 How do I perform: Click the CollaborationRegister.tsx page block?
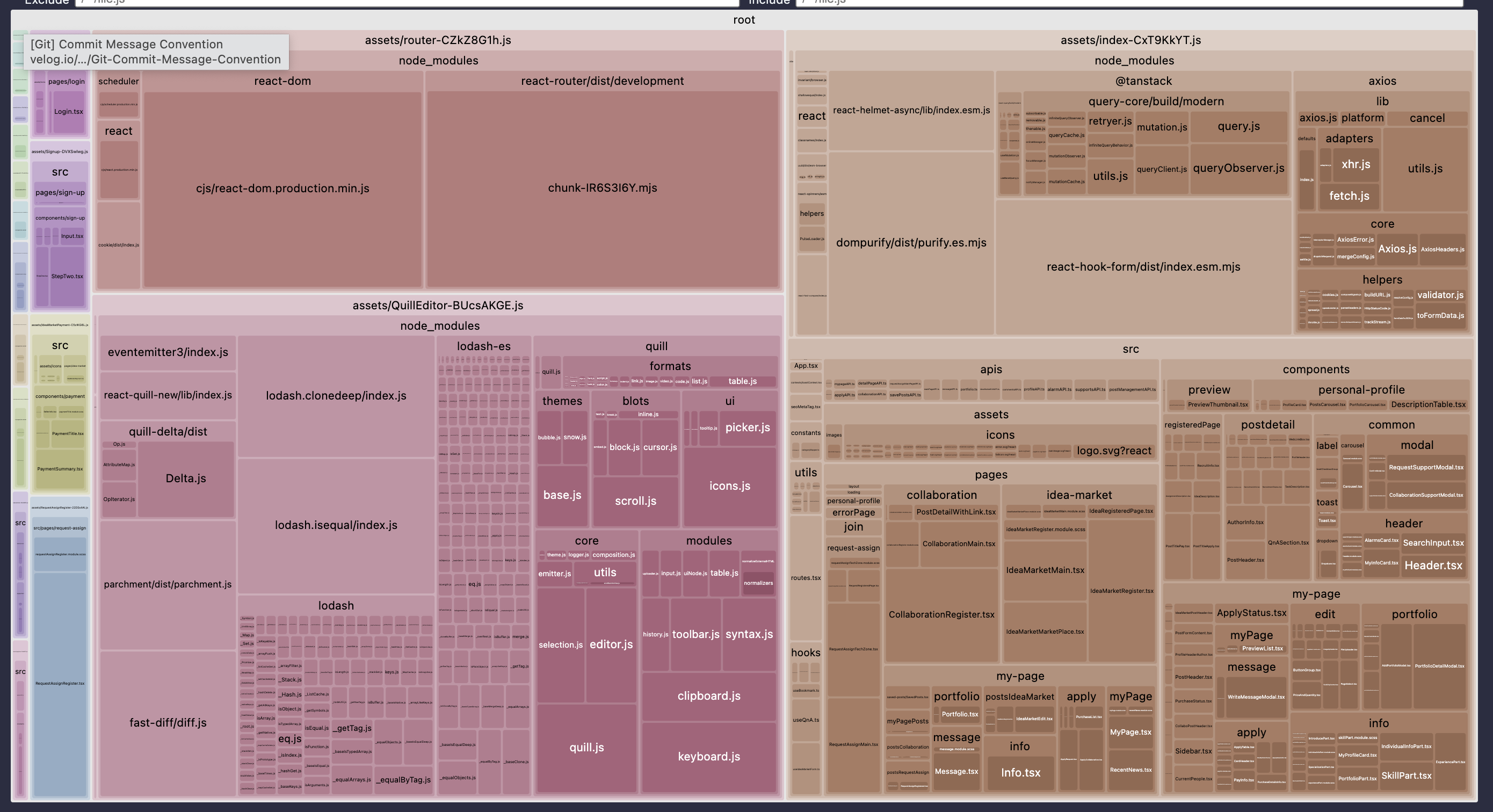941,615
